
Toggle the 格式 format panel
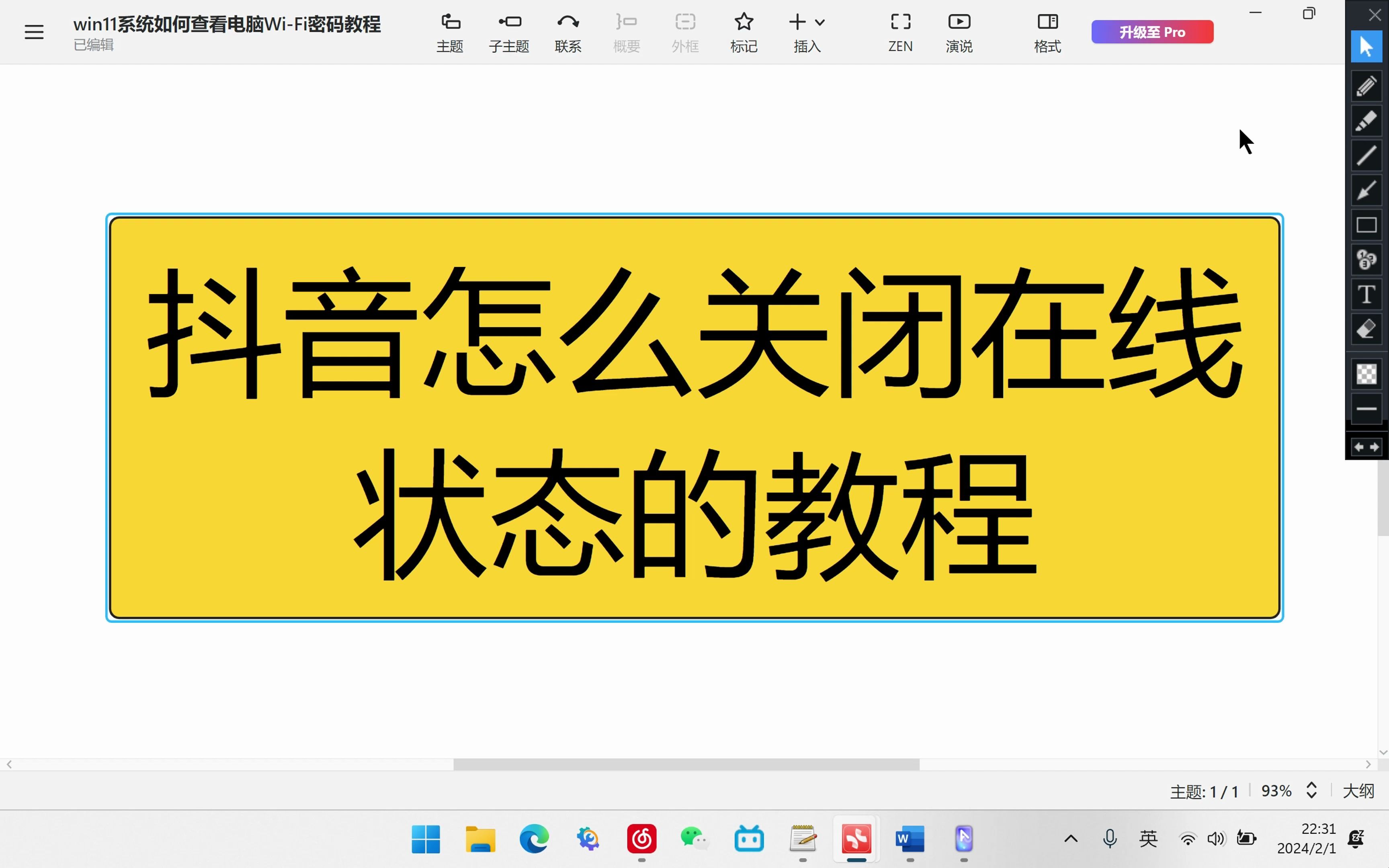pos(1047,33)
